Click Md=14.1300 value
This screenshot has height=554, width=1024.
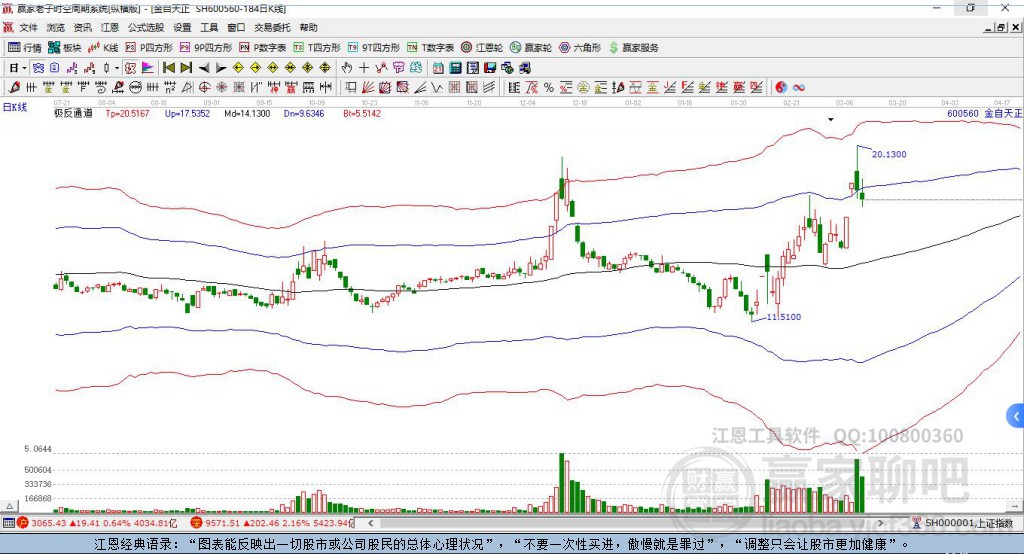click(247, 114)
